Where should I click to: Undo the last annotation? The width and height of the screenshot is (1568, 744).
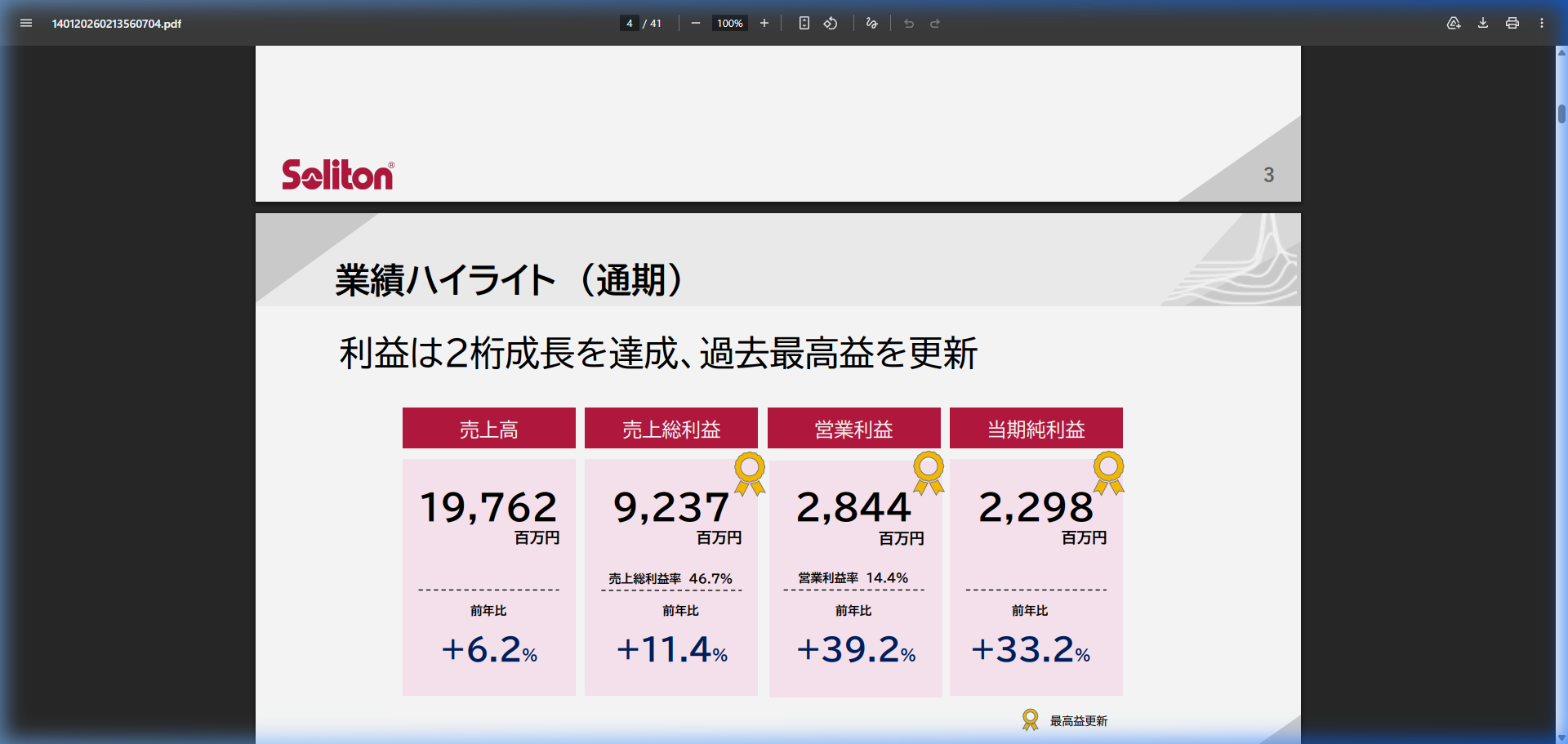tap(909, 23)
